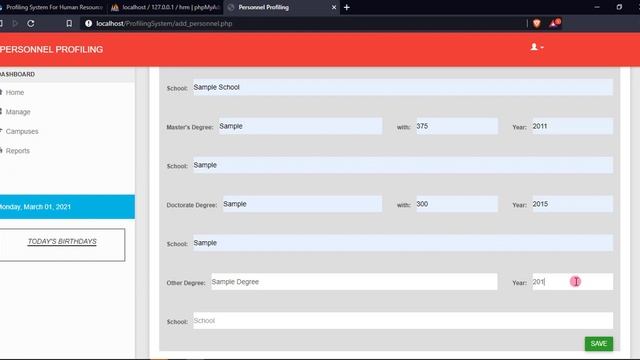Click the DASHBOARD sidebar heading
This screenshot has height=360, width=640.
pos(18,74)
